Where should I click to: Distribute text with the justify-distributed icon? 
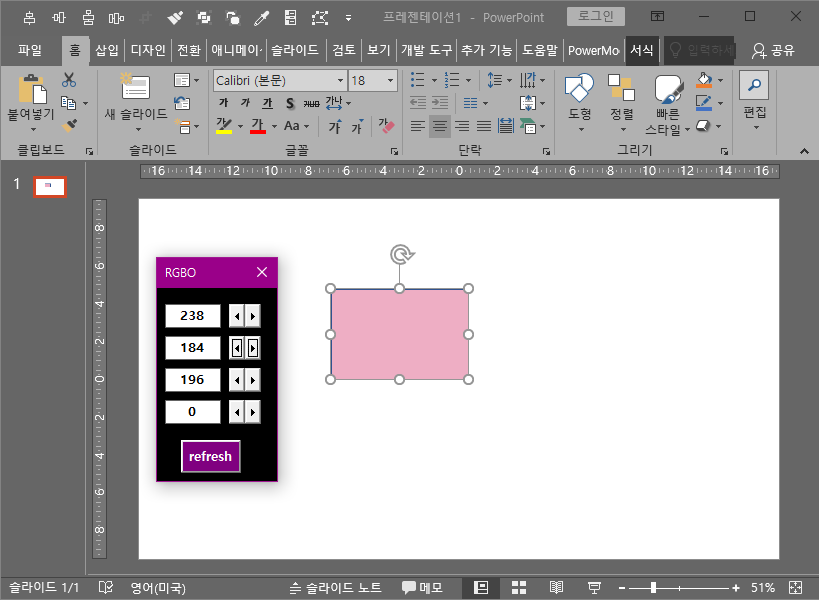pyautogui.click(x=506, y=126)
